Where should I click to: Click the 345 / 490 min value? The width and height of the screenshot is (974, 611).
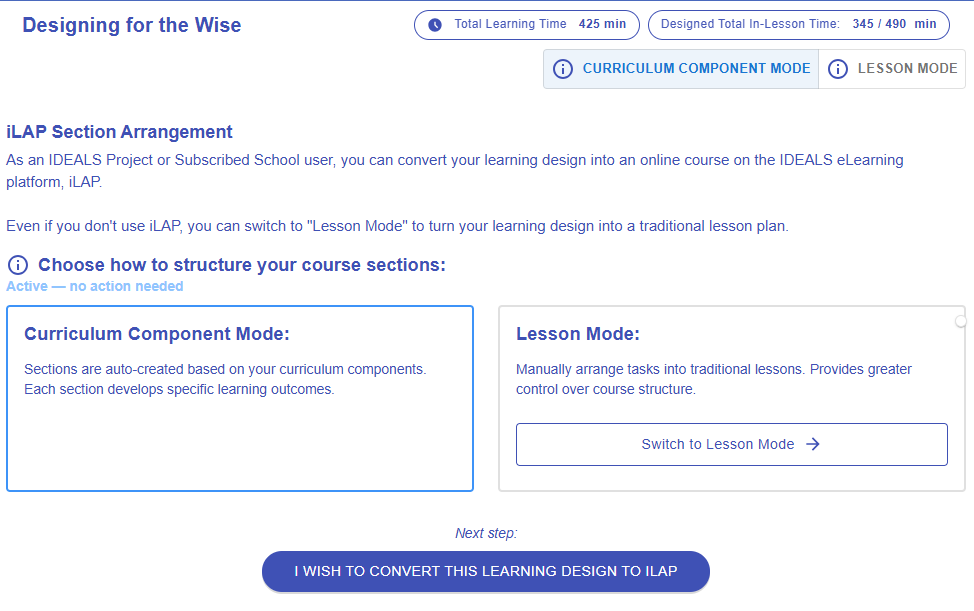point(894,24)
